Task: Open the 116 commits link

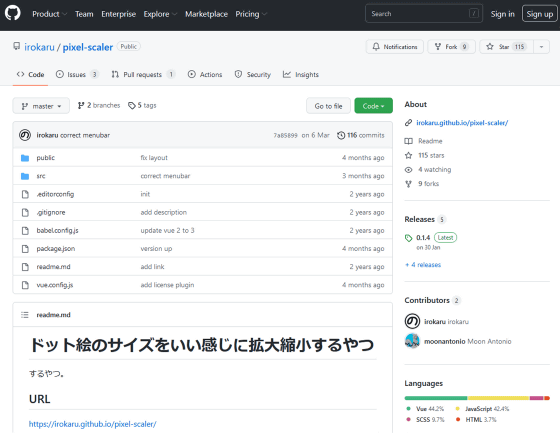Action: 361,135
